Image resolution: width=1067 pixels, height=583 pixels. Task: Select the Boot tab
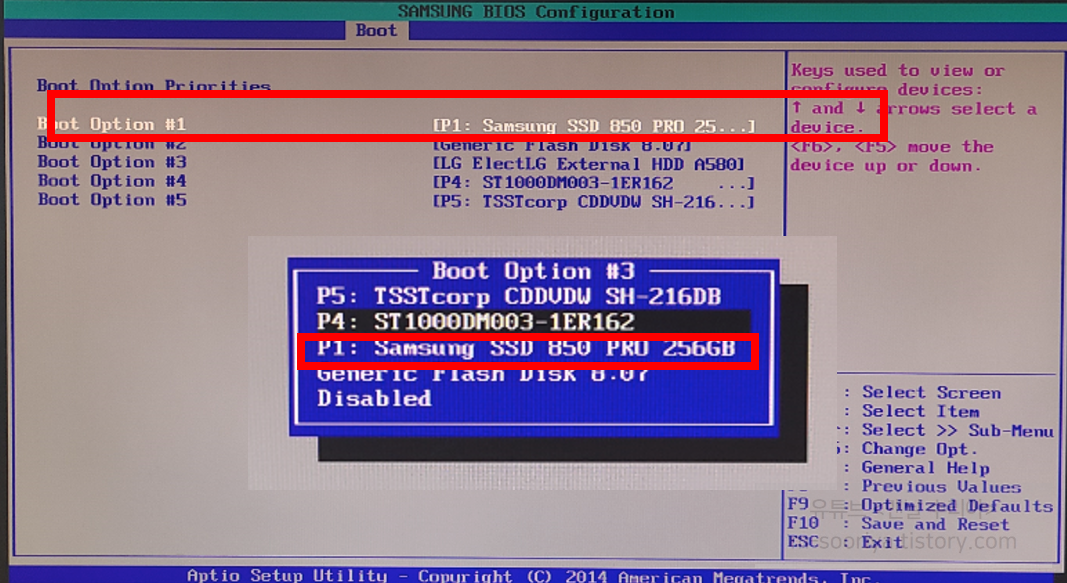[x=376, y=31]
